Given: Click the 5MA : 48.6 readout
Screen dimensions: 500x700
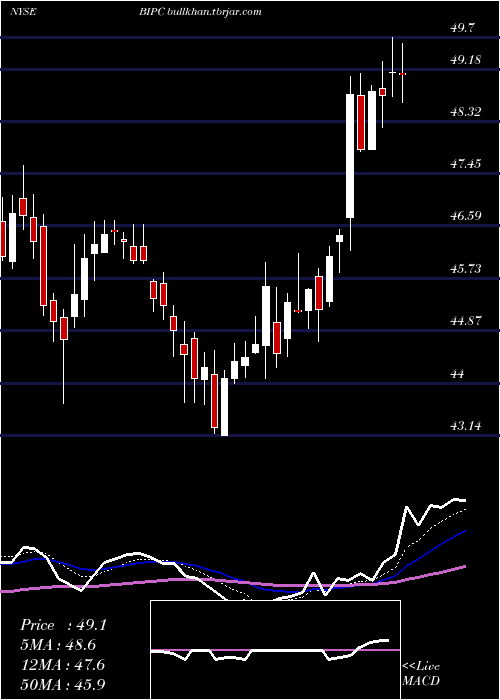Looking at the screenshot, I should pos(58,645).
